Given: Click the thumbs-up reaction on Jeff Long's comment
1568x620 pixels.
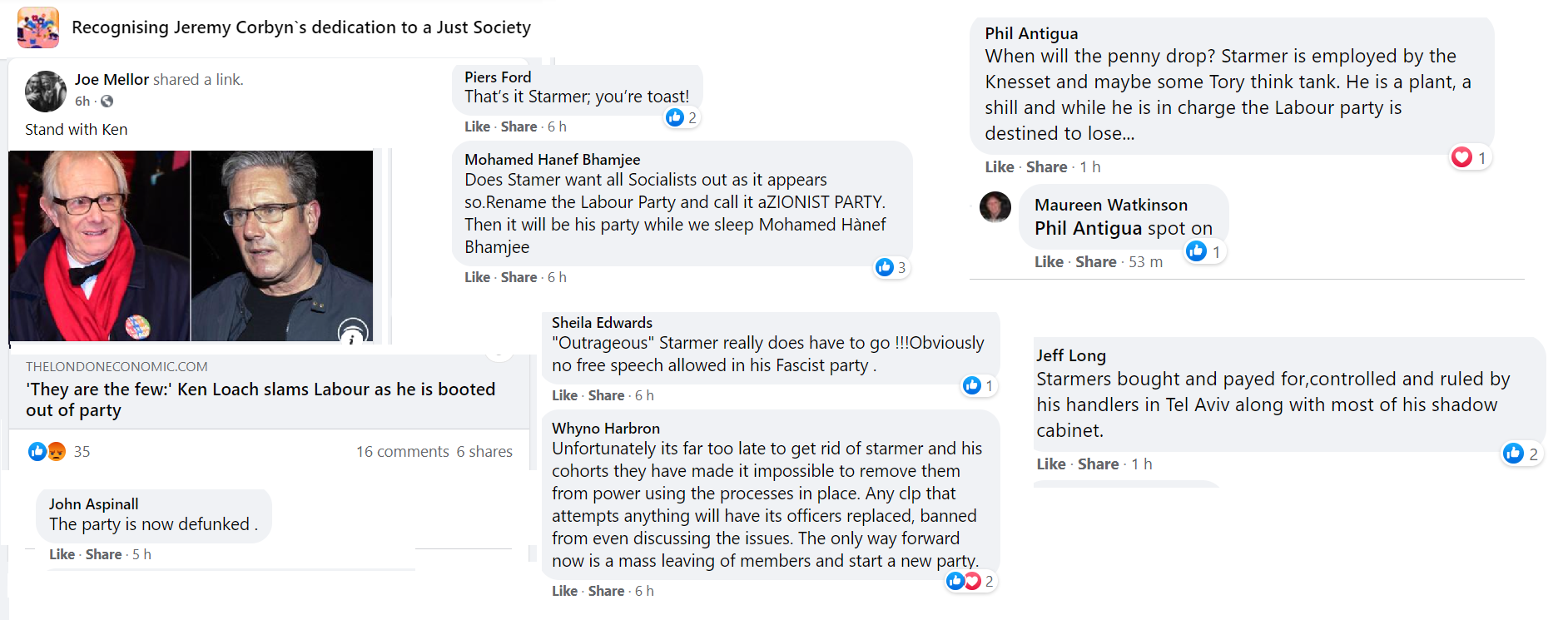Looking at the screenshot, I should coord(1513,453).
